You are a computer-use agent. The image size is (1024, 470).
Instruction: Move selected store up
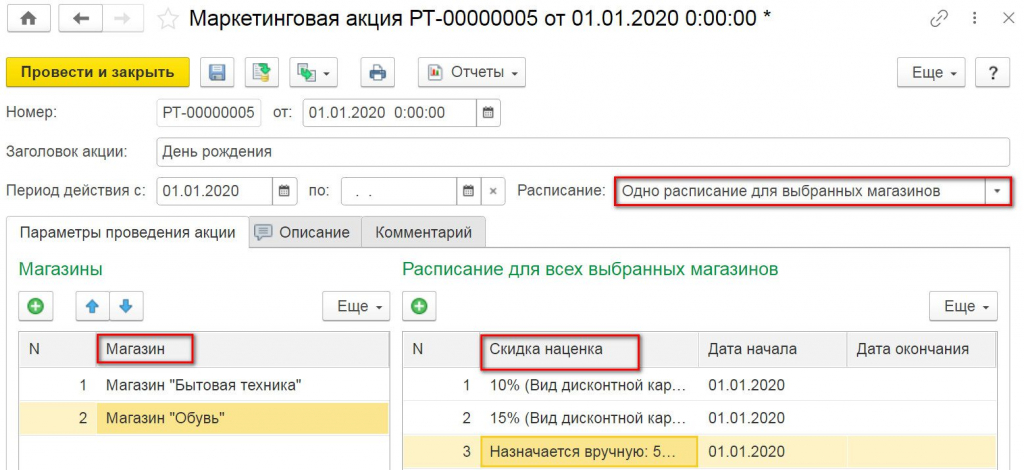coord(92,306)
